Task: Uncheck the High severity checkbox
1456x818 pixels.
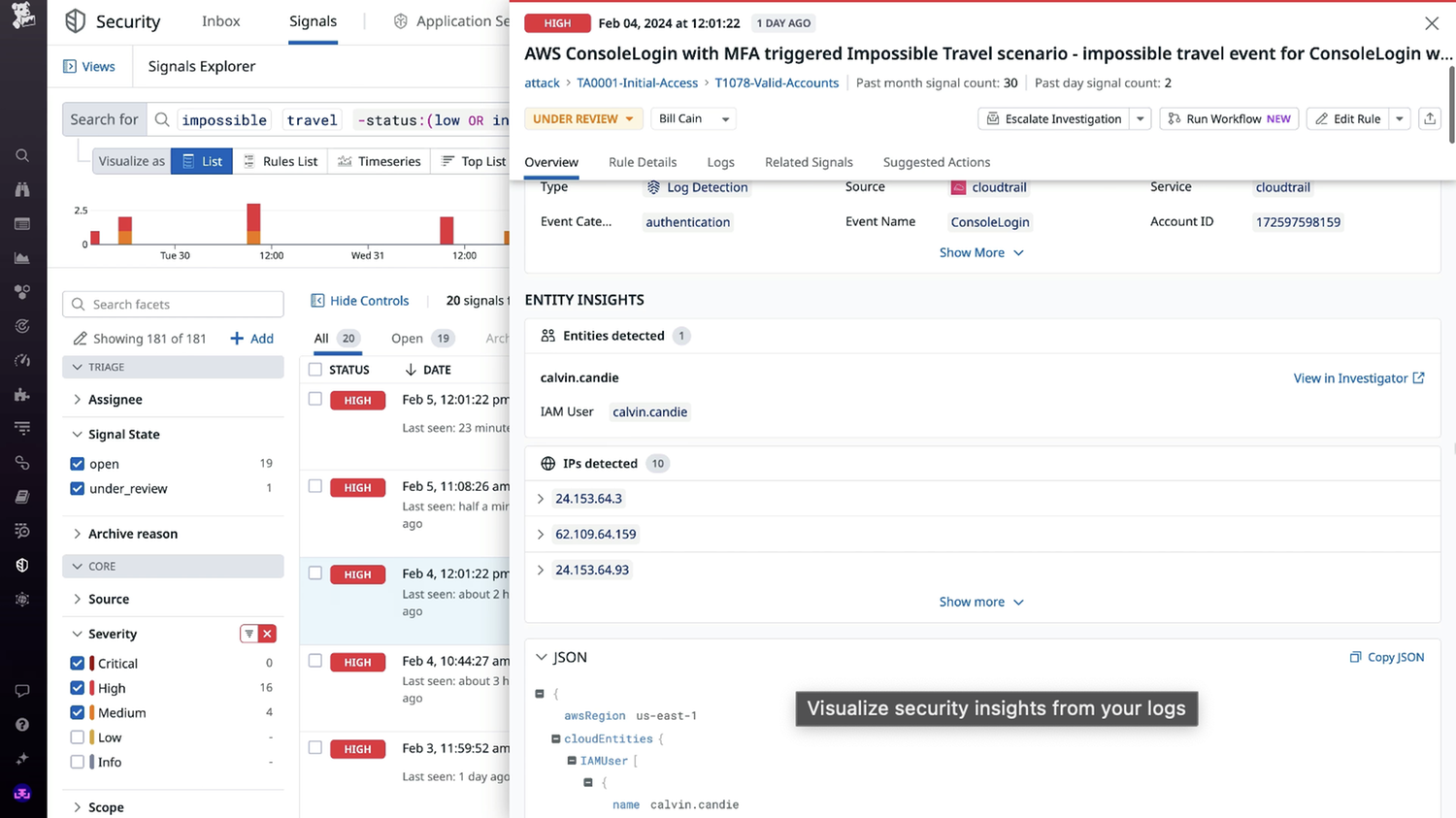Action: point(78,688)
